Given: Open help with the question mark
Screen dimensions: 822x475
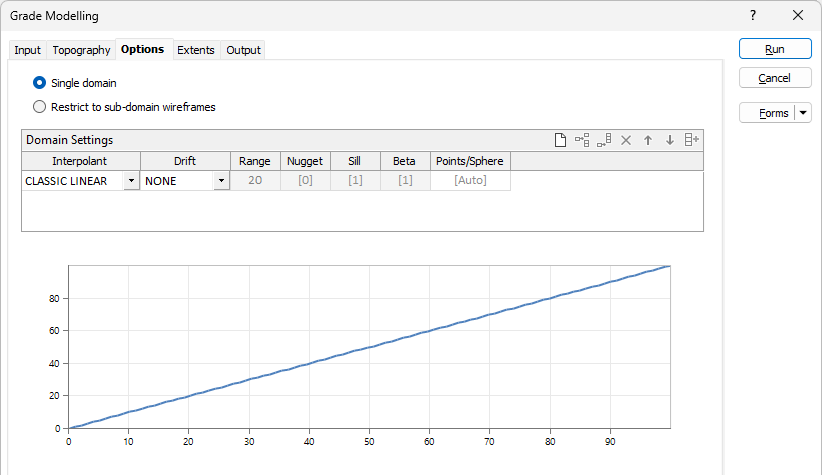Looking at the screenshot, I should pos(753,15).
